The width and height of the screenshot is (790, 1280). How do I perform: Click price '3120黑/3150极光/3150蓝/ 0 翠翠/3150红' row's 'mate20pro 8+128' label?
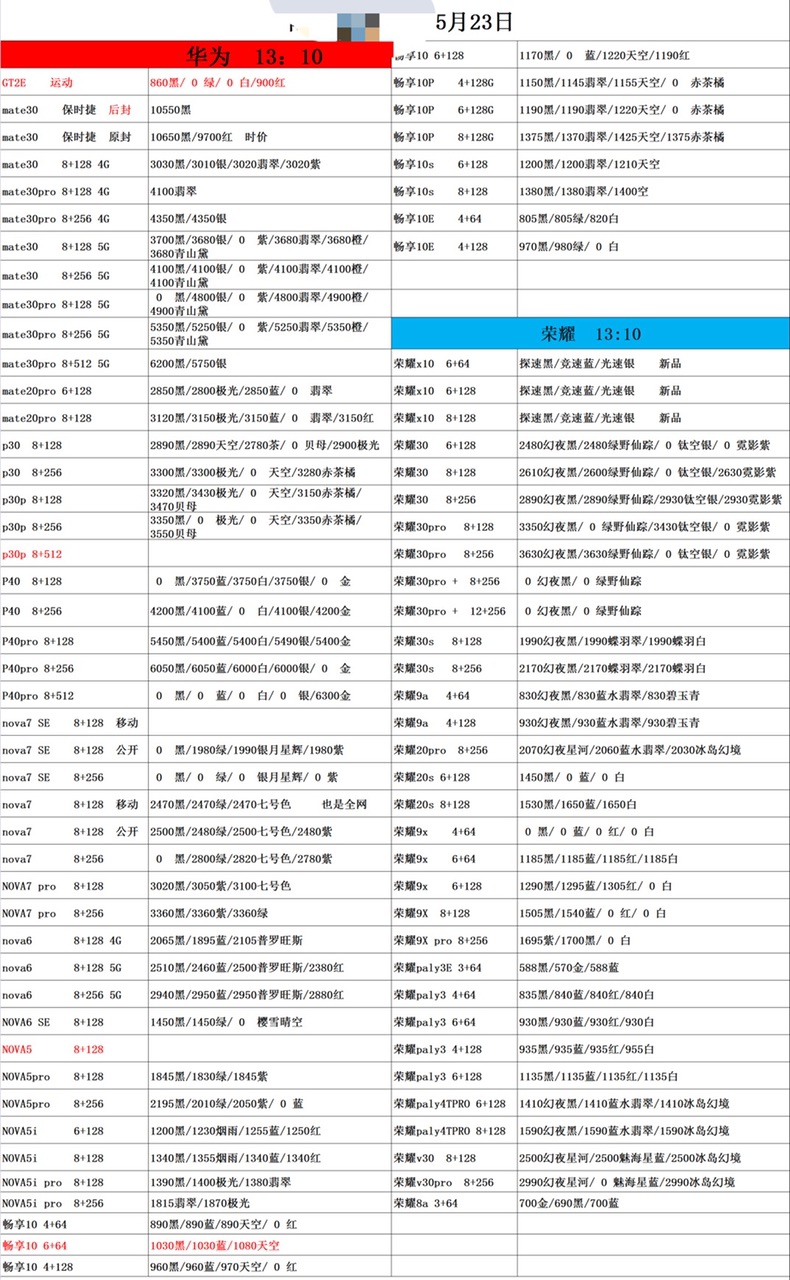[x=74, y=418]
